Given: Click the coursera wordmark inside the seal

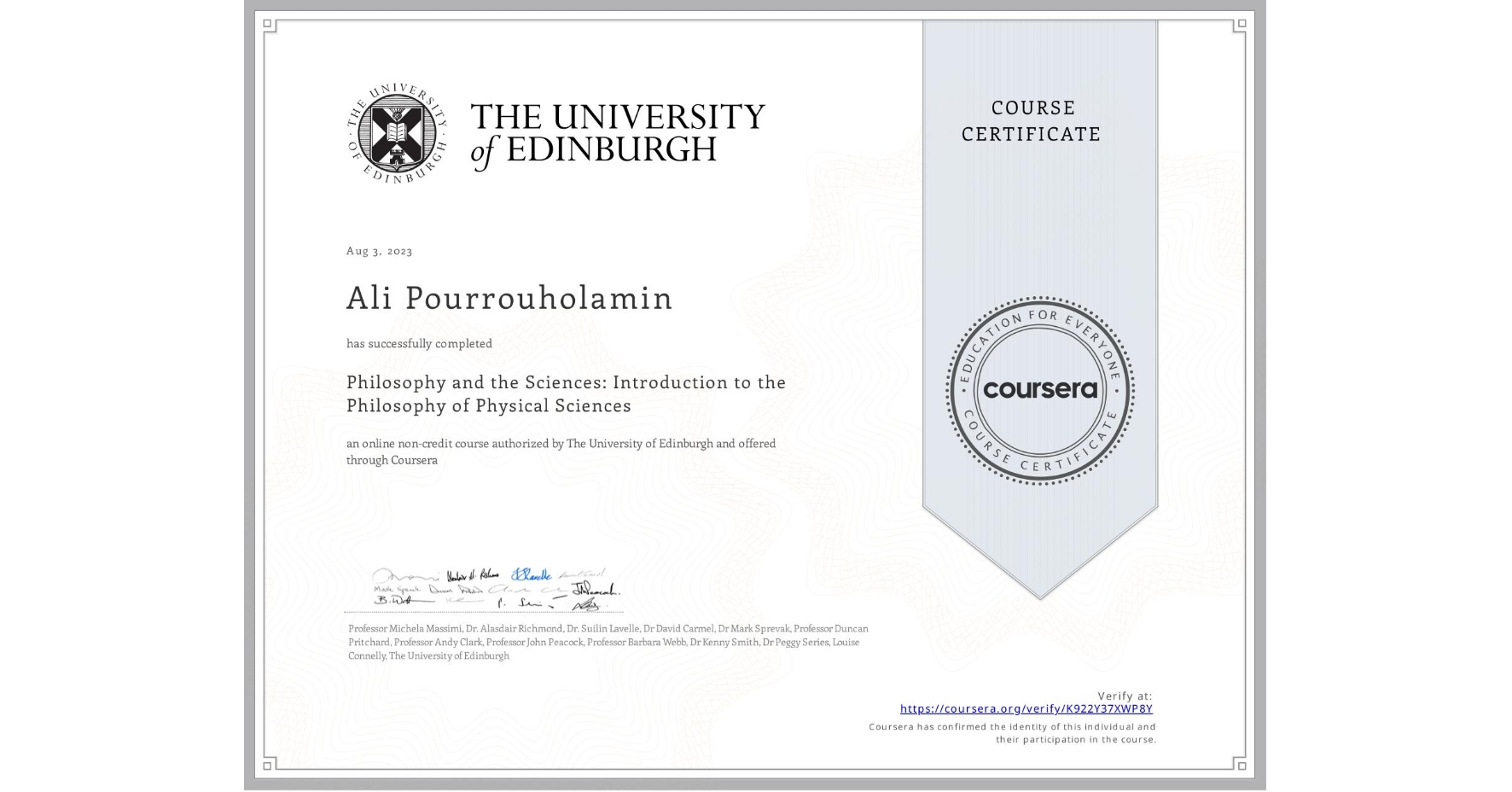Looking at the screenshot, I should [x=1039, y=390].
